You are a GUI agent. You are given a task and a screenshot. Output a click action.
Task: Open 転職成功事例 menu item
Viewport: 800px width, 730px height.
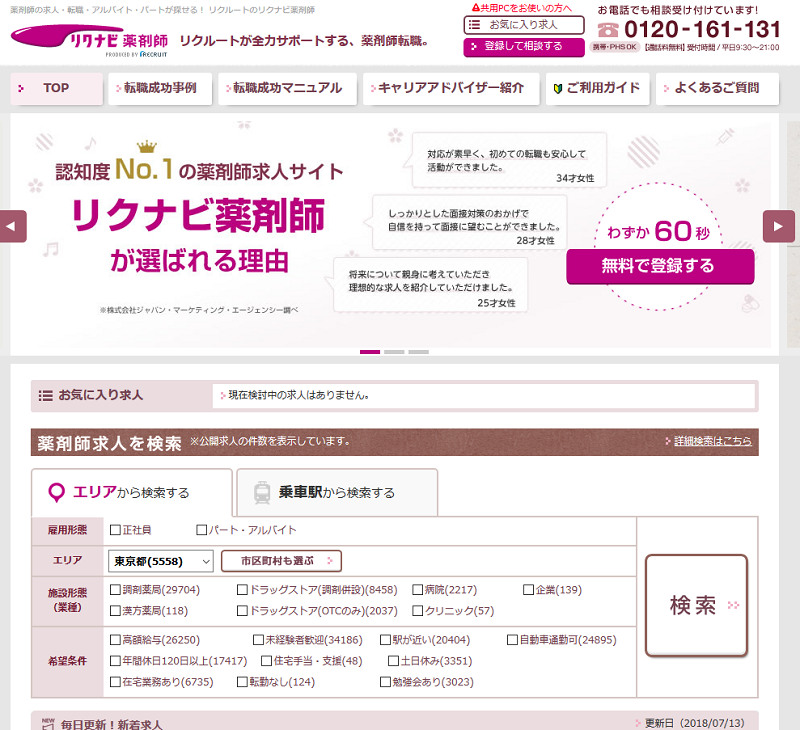pos(160,89)
